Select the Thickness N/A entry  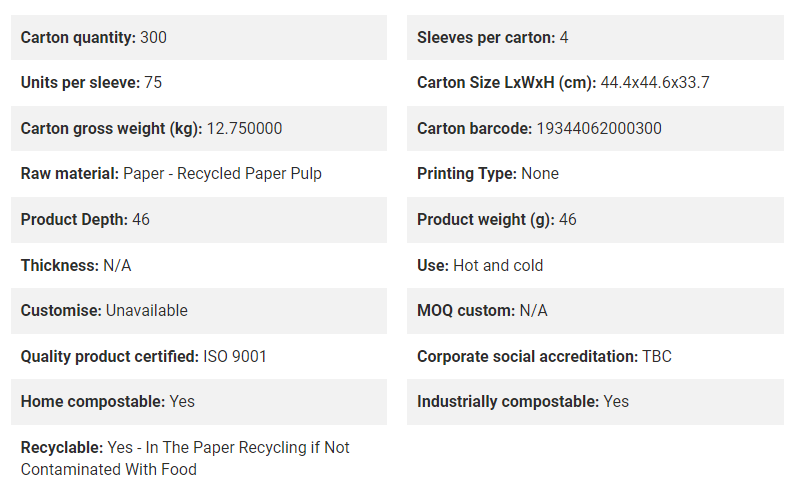[76, 266]
